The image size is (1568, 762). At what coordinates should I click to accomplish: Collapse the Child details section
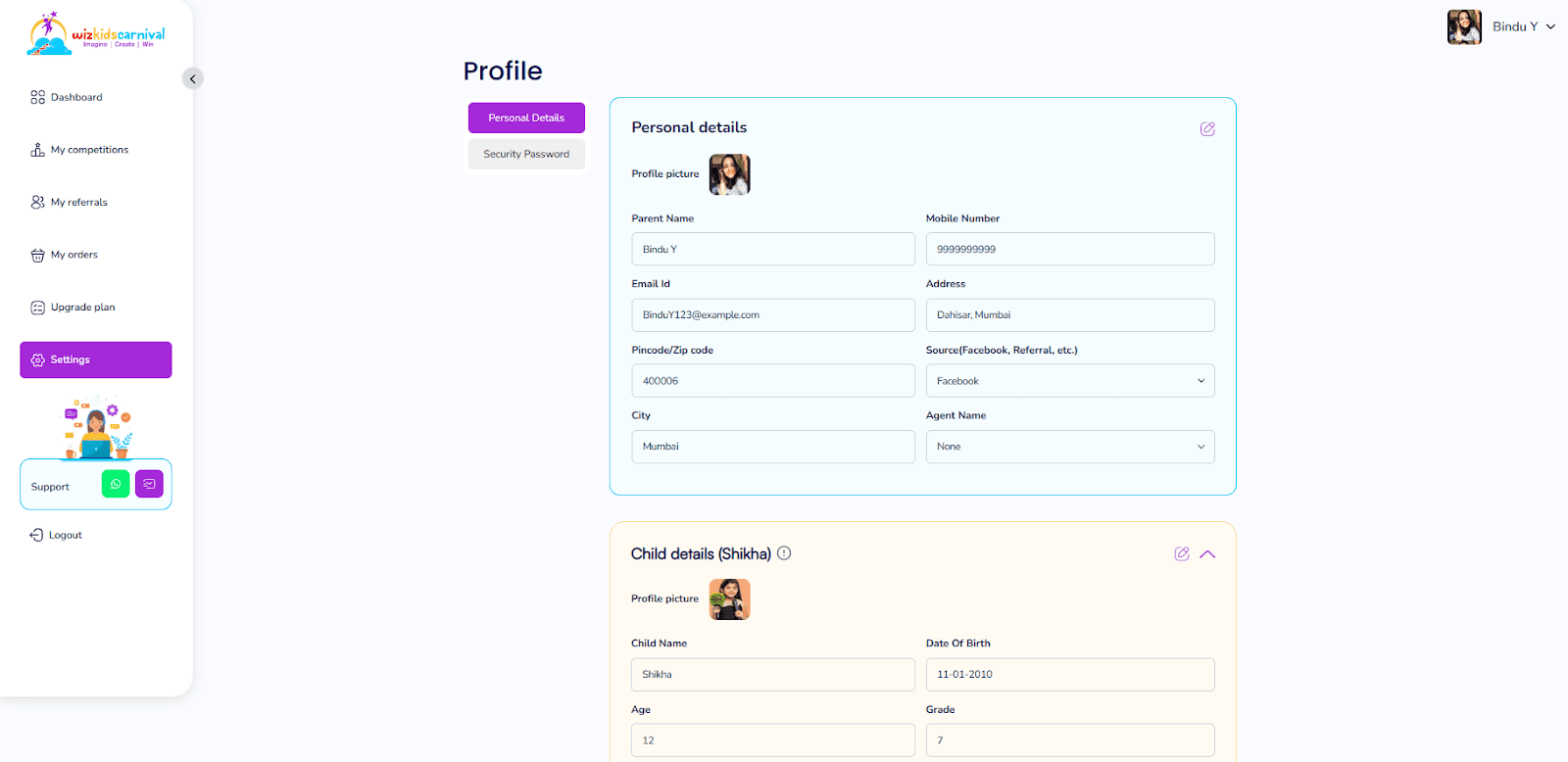pos(1207,553)
